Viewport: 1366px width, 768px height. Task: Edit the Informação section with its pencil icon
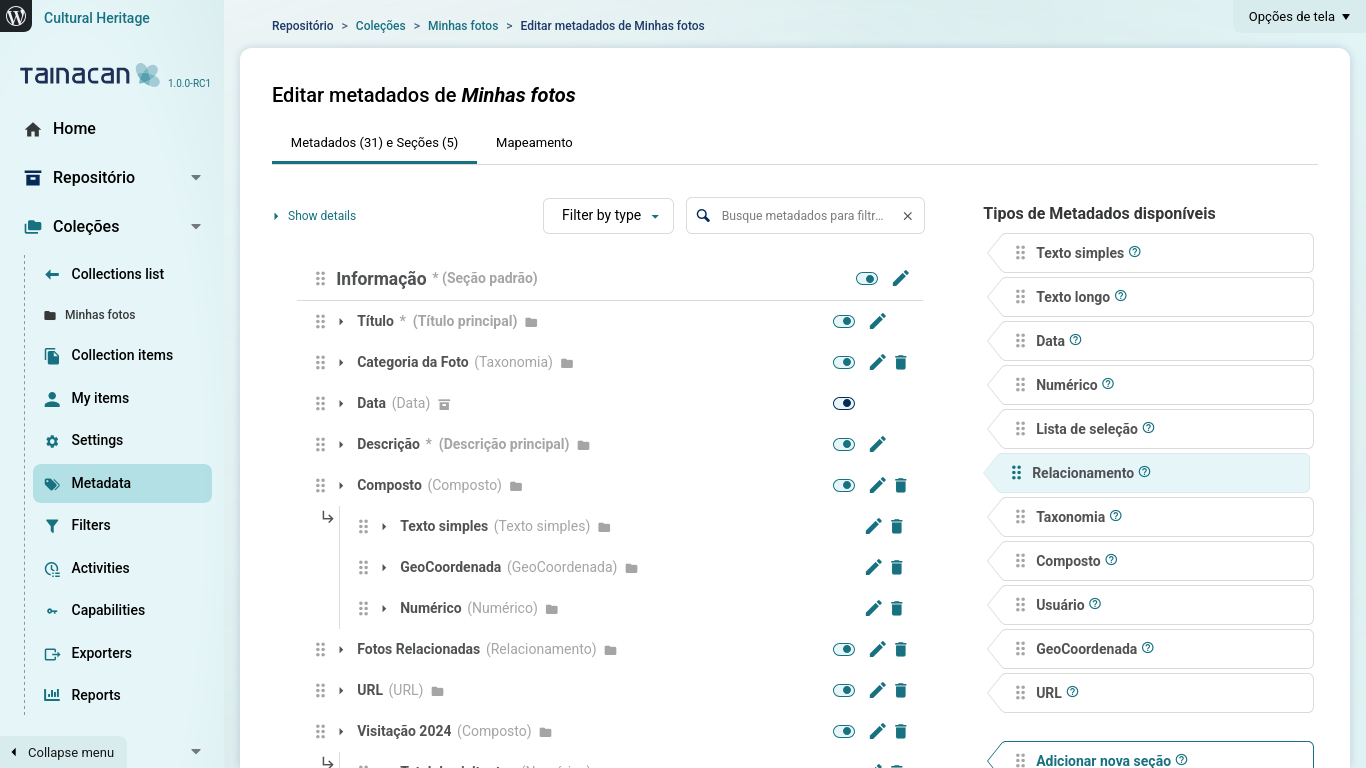click(901, 278)
